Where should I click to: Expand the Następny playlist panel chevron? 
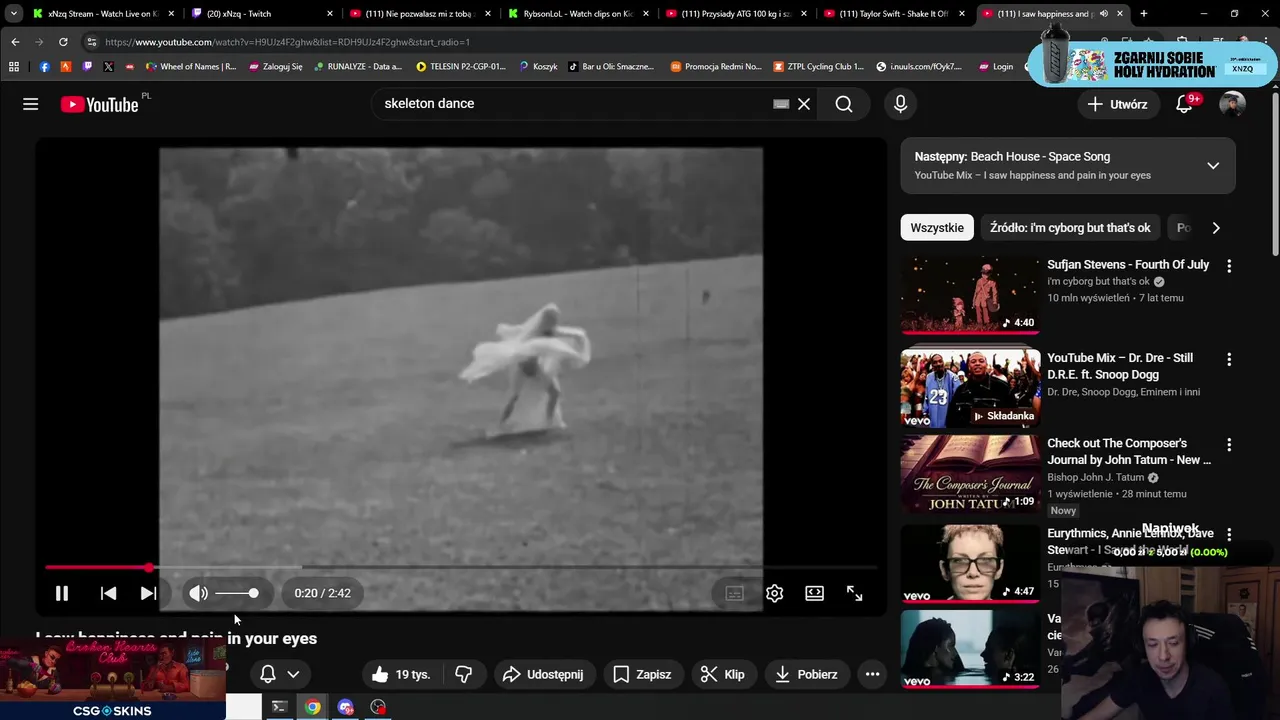(1213, 165)
